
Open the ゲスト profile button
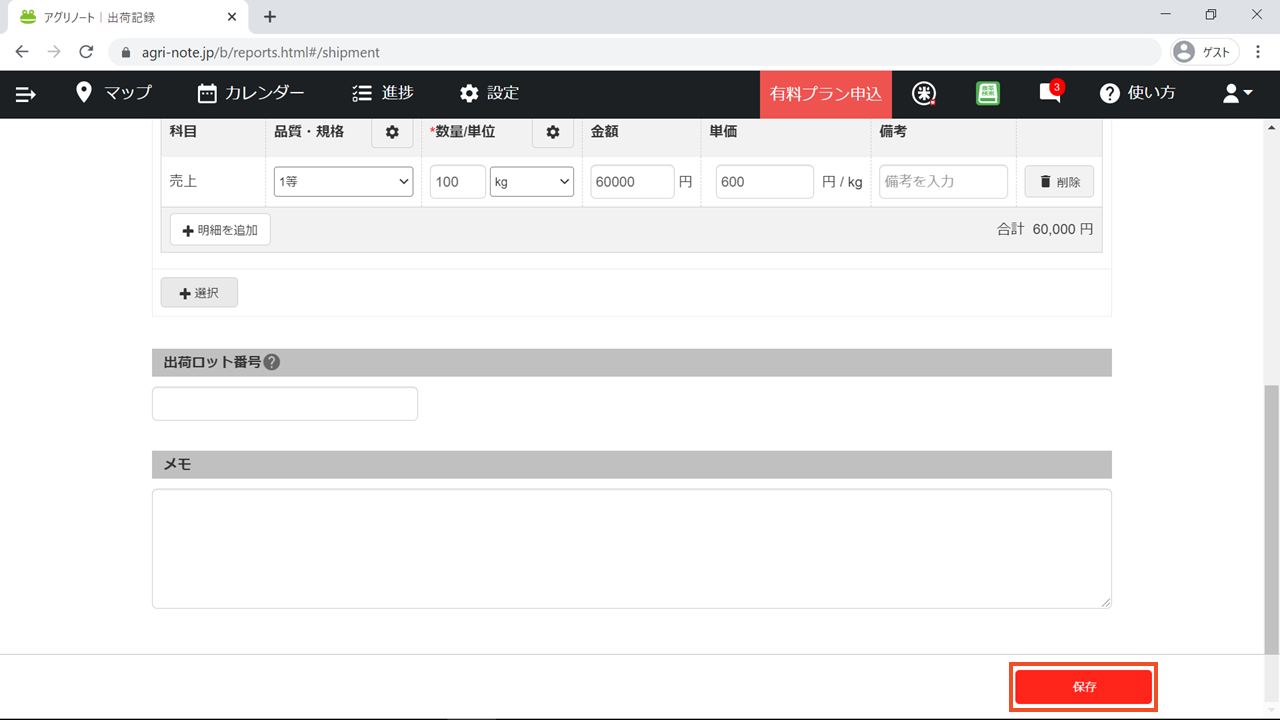1205,52
